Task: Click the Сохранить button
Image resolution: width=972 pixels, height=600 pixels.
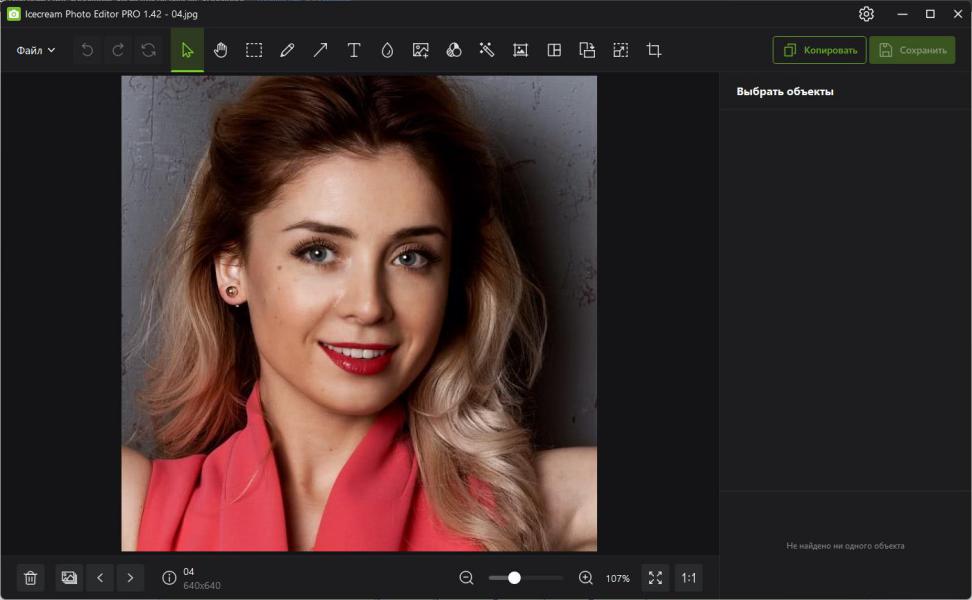Action: (912, 50)
